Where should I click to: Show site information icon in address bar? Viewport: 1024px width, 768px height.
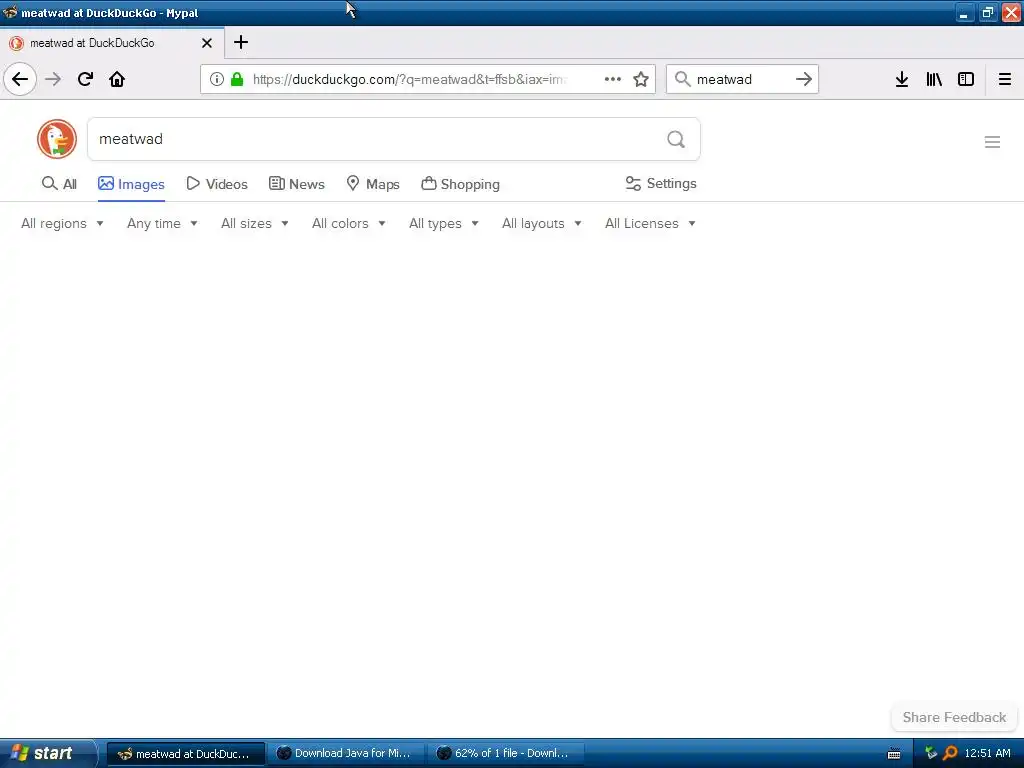(217, 79)
